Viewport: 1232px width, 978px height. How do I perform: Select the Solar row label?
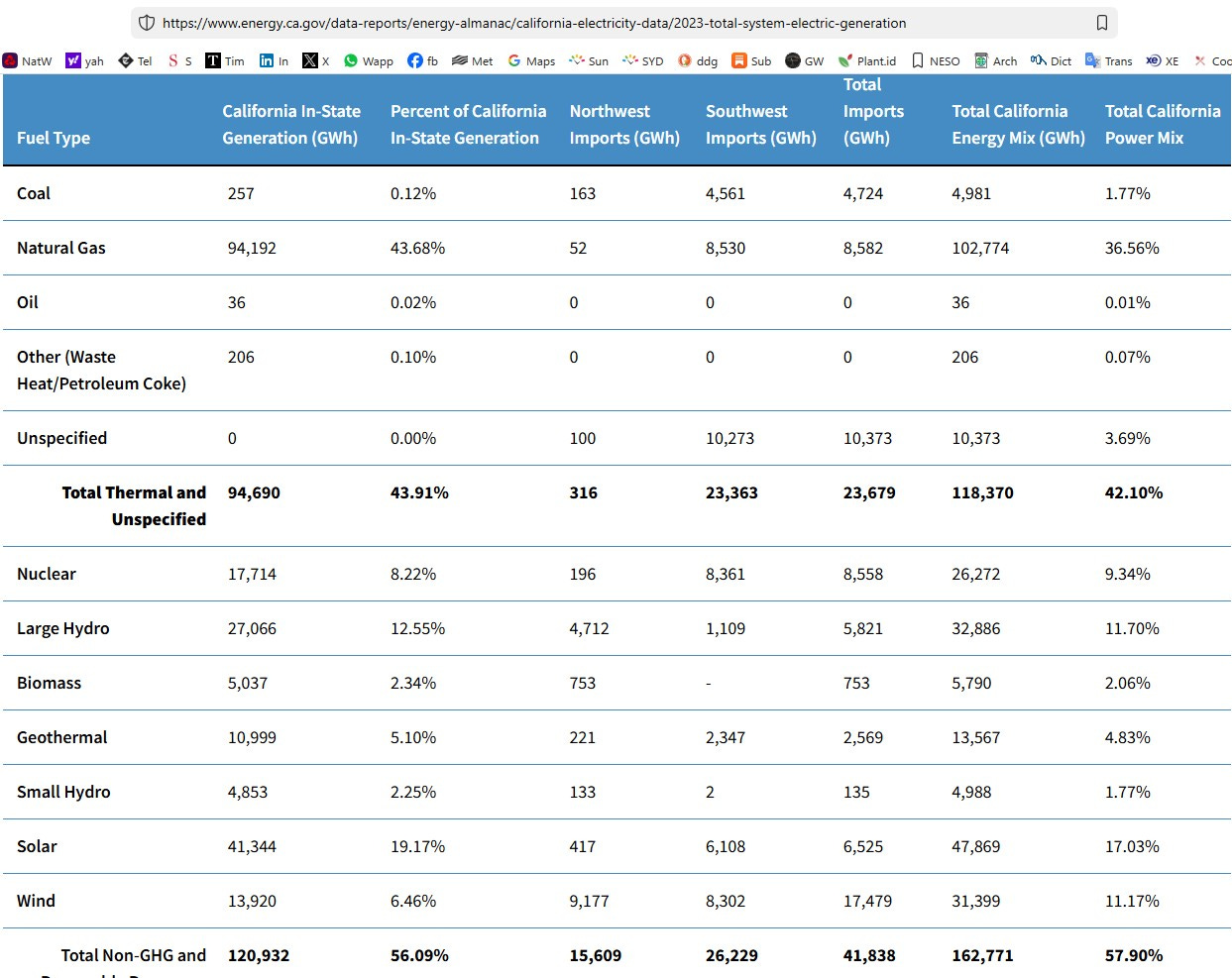[37, 846]
